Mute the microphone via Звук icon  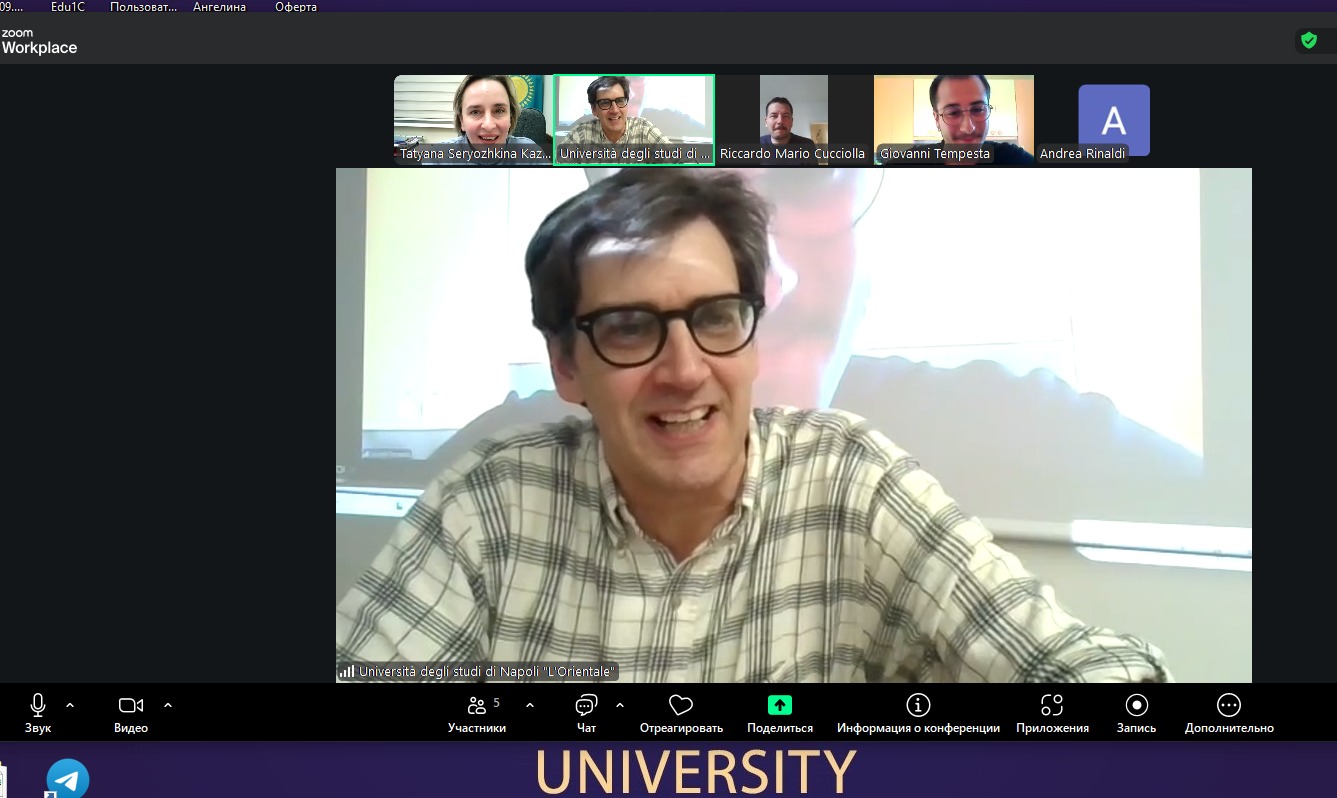(38, 706)
